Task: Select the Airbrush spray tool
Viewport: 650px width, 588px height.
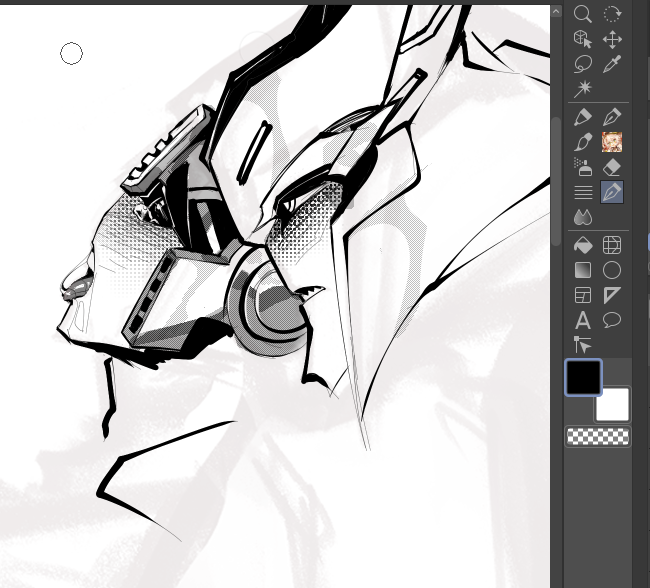Action: [583, 167]
